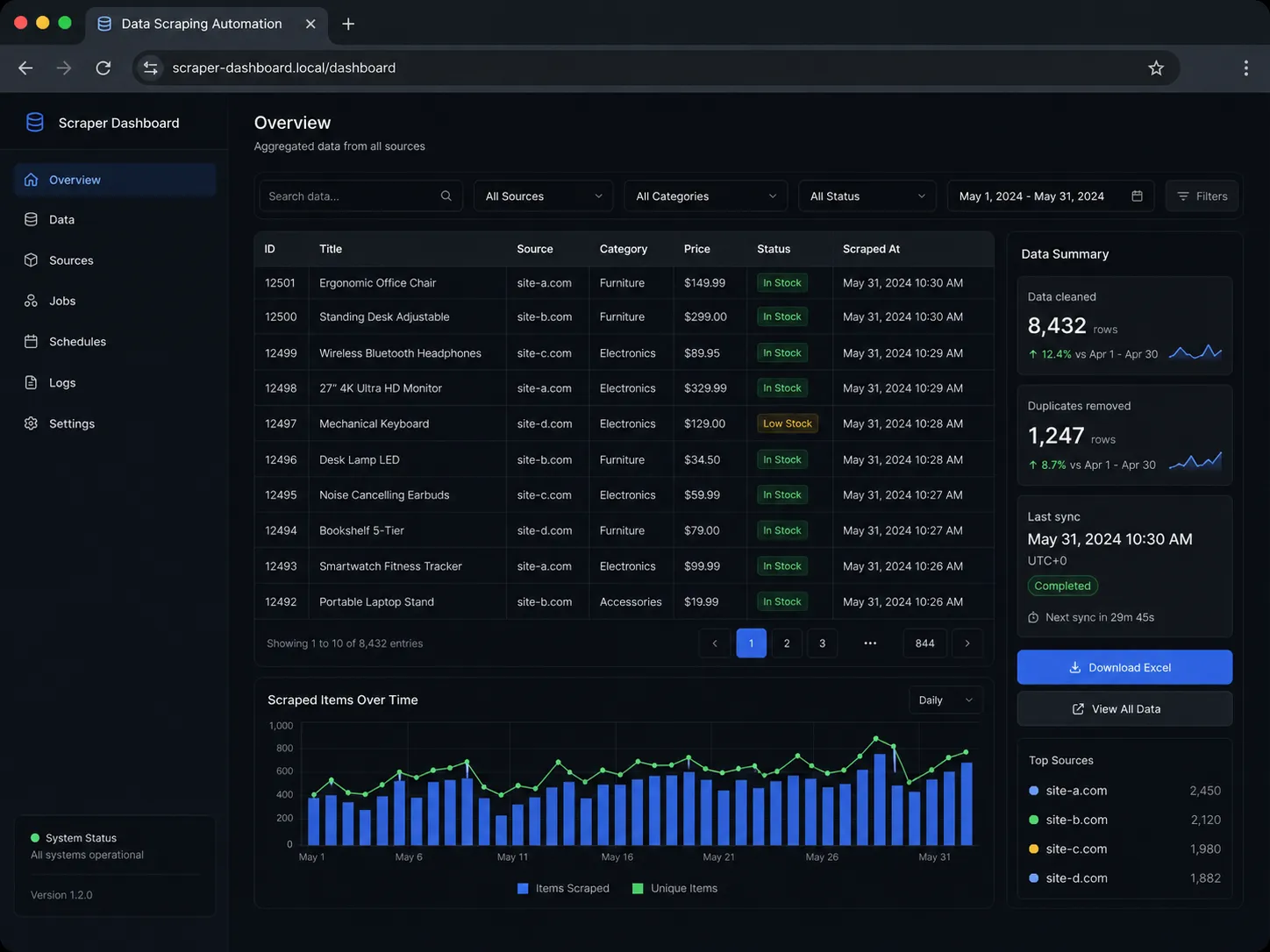Expand more pages via ellipsis in pagination
Image resolution: width=1270 pixels, height=952 pixels.
(870, 643)
